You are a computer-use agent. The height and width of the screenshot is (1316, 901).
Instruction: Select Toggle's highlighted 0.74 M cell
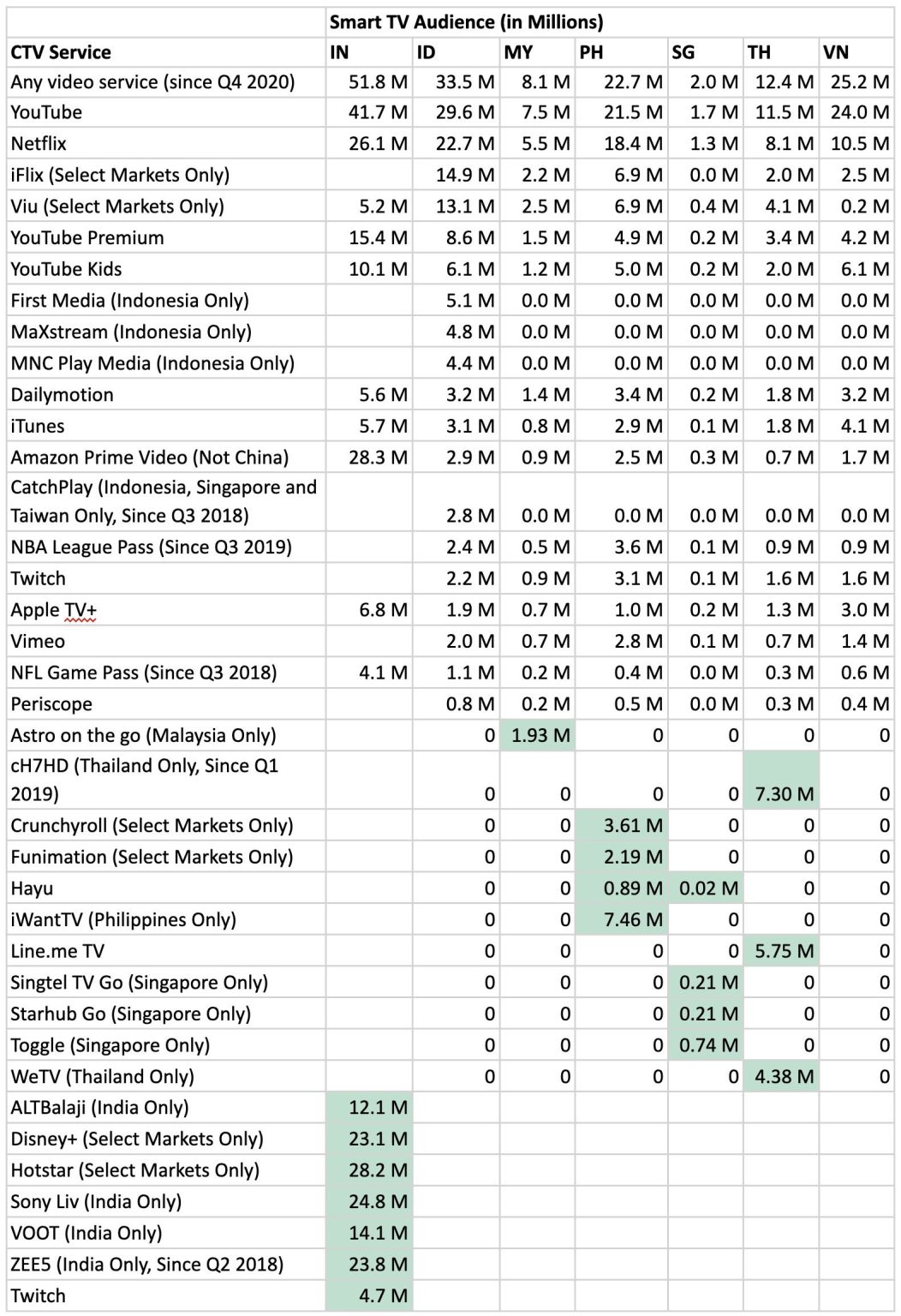coord(705,1045)
